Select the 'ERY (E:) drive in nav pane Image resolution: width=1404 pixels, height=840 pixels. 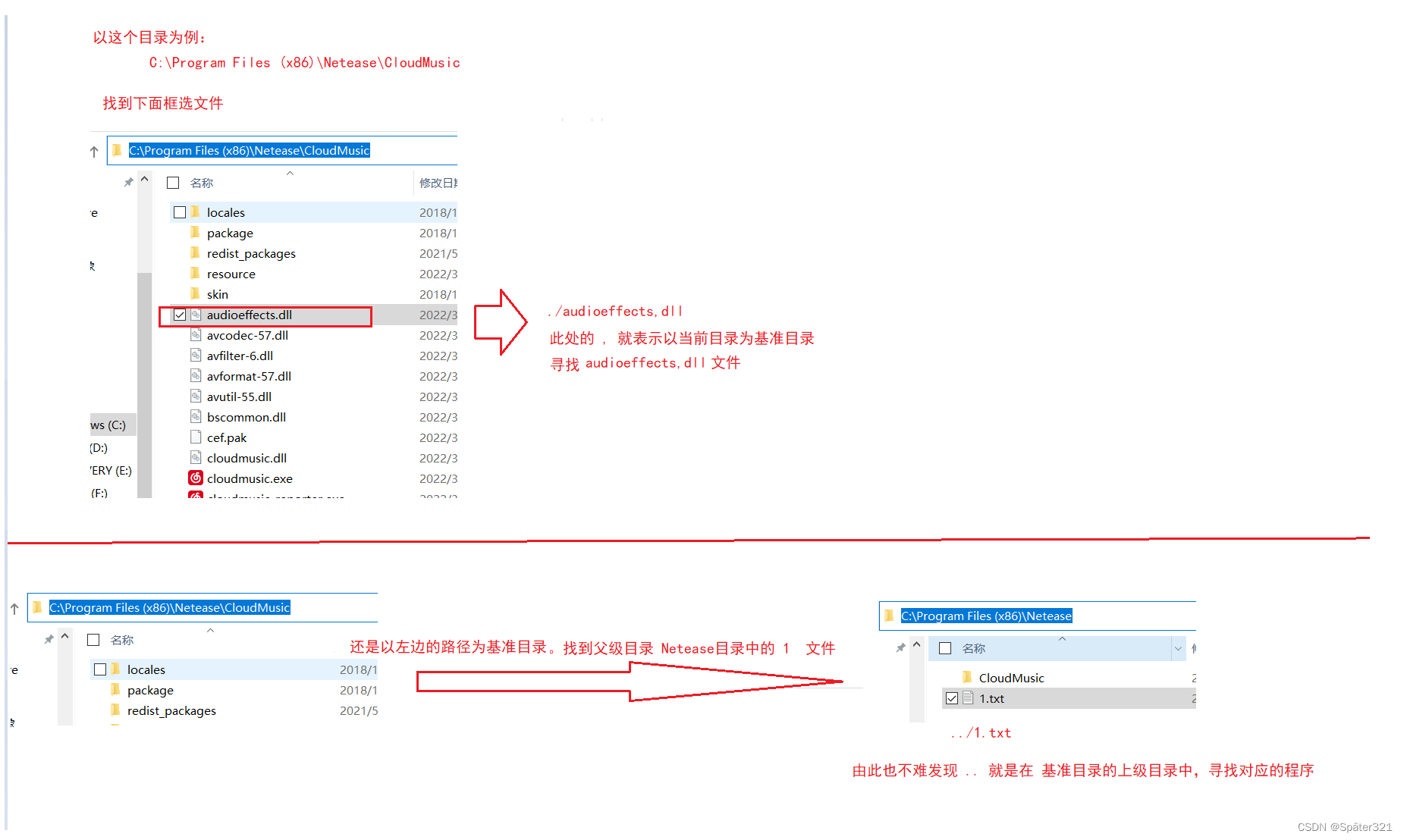pos(111,470)
